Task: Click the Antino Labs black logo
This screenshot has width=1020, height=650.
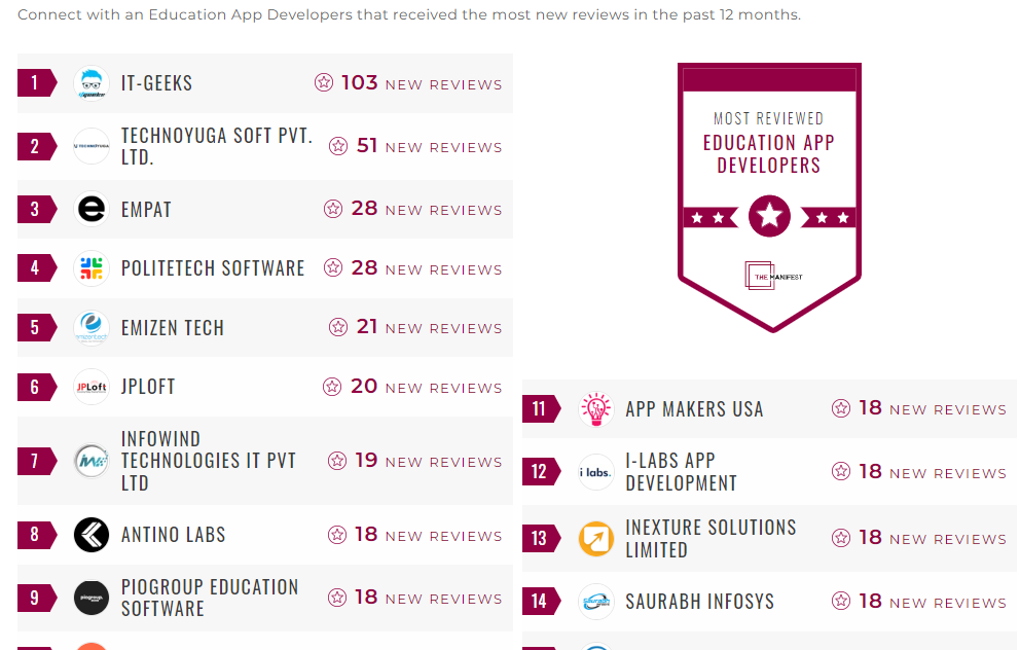Action: pyautogui.click(x=92, y=535)
